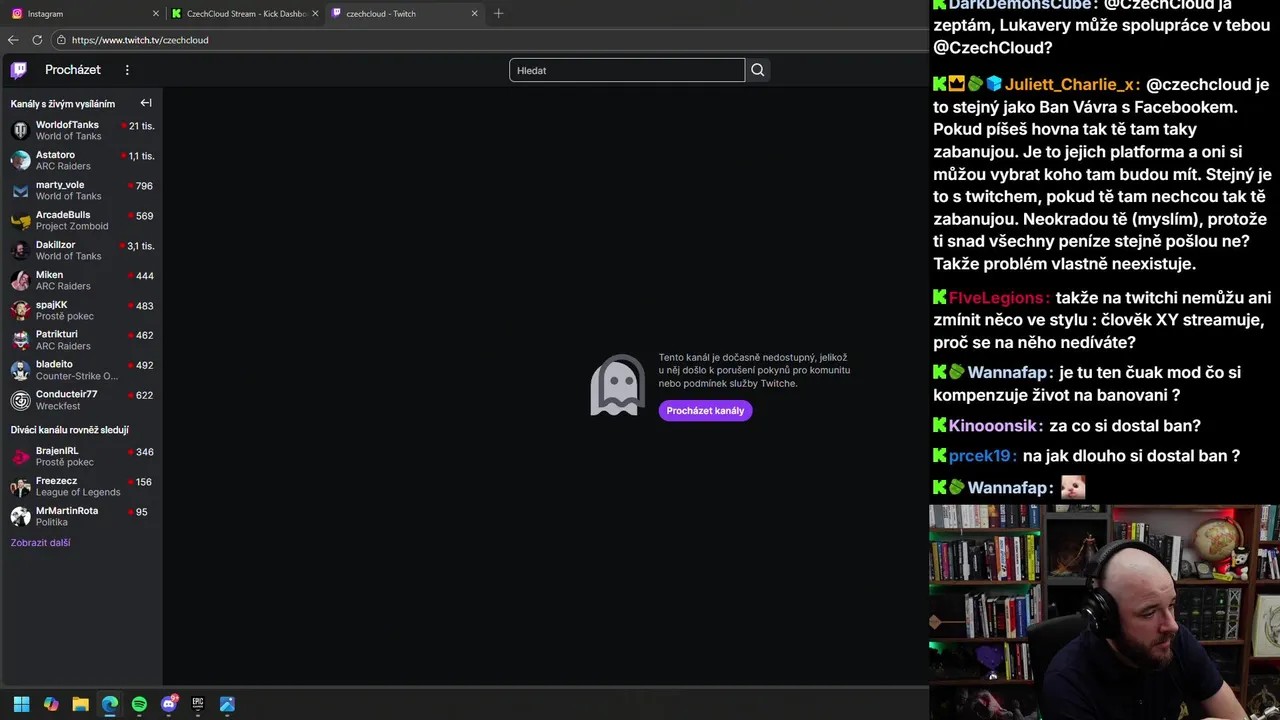The image size is (1280, 720).
Task: Click the Hledat search field
Action: coord(627,70)
